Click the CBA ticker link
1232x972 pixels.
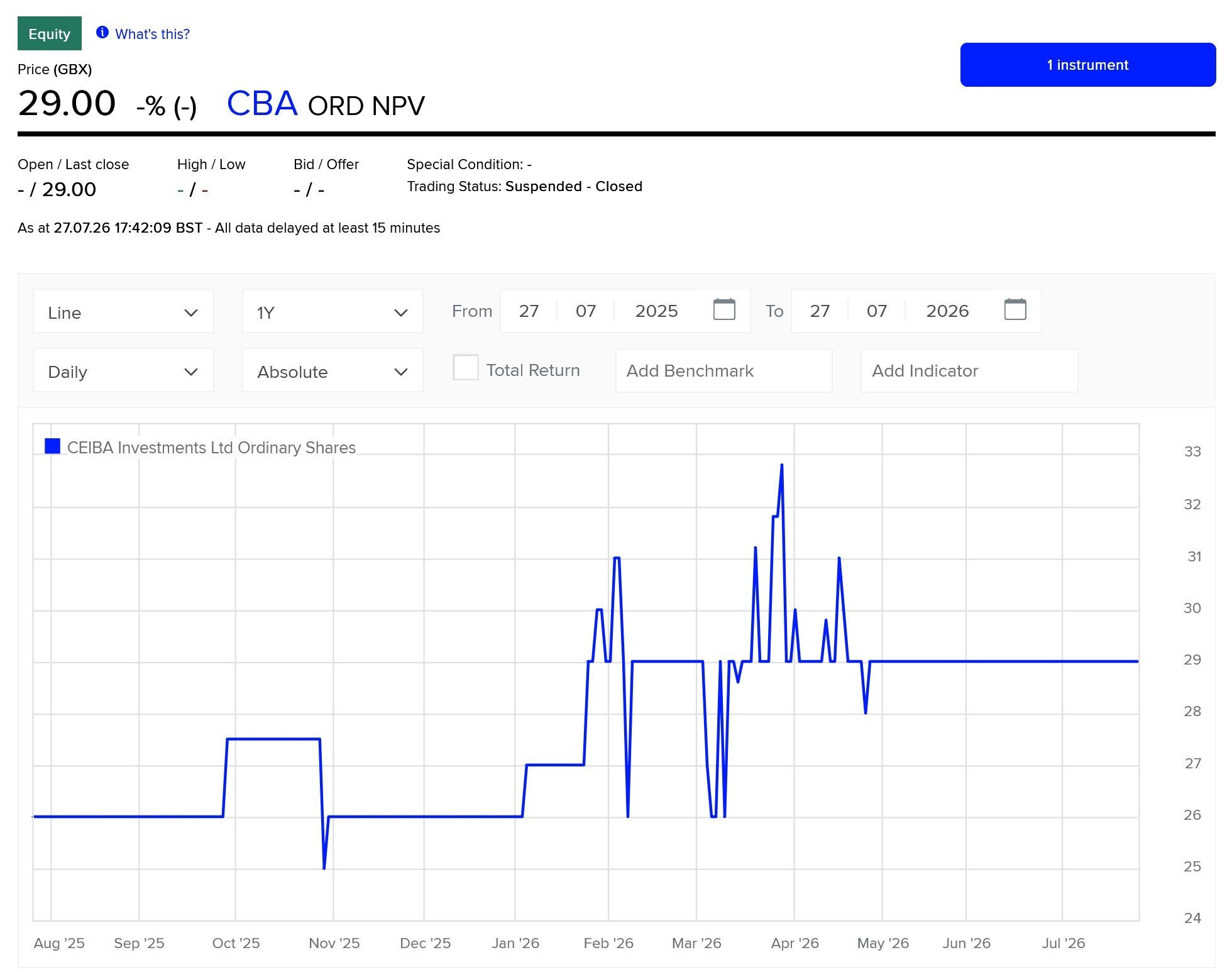[261, 103]
